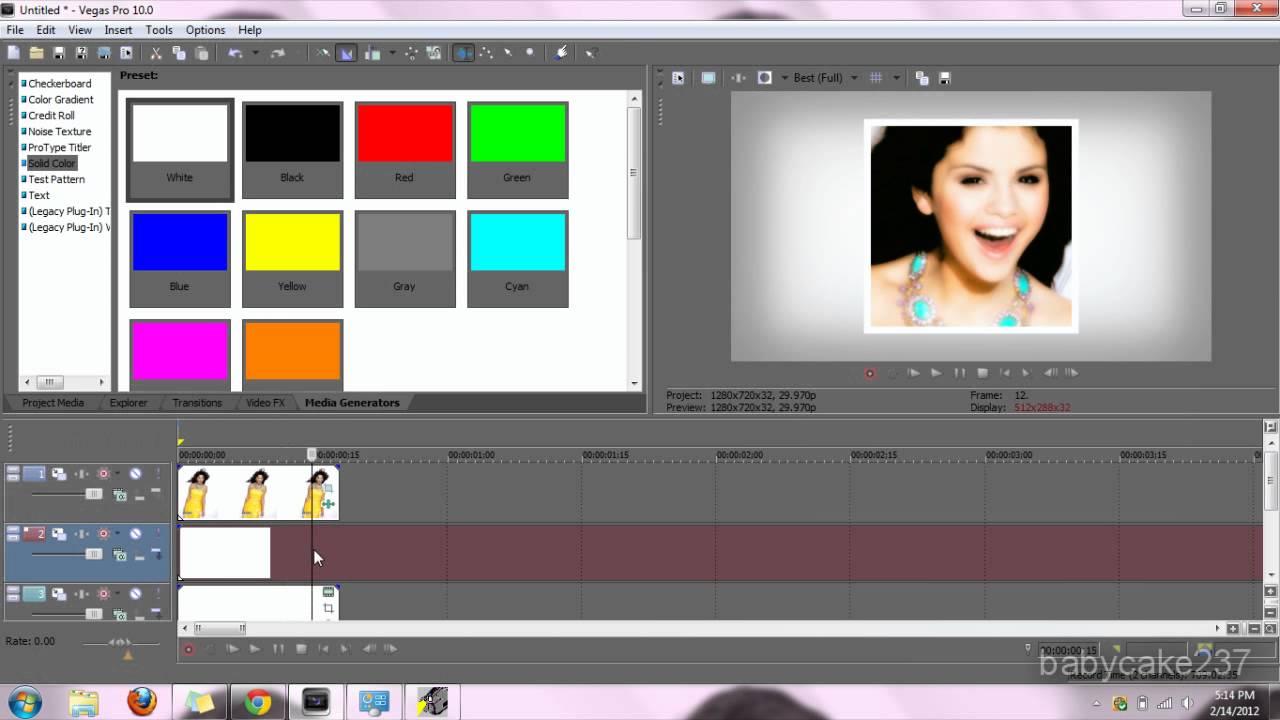This screenshot has width=1280, height=720.
Task: Click the New project icon
Action: coord(13,53)
